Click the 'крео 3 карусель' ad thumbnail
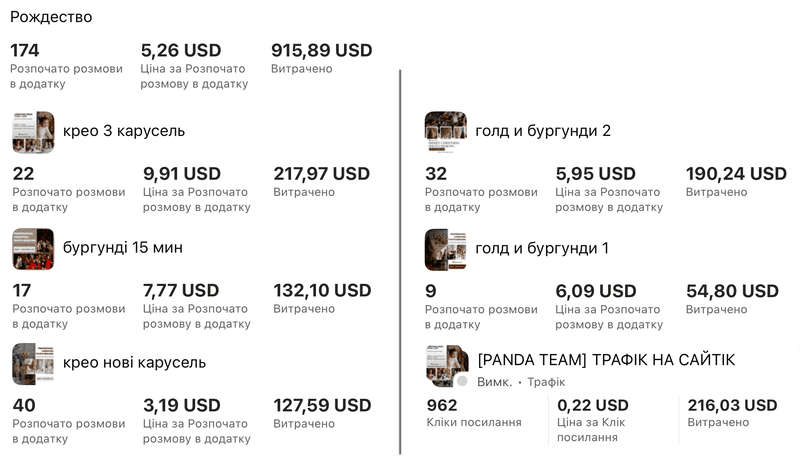The image size is (800, 465). point(33,132)
